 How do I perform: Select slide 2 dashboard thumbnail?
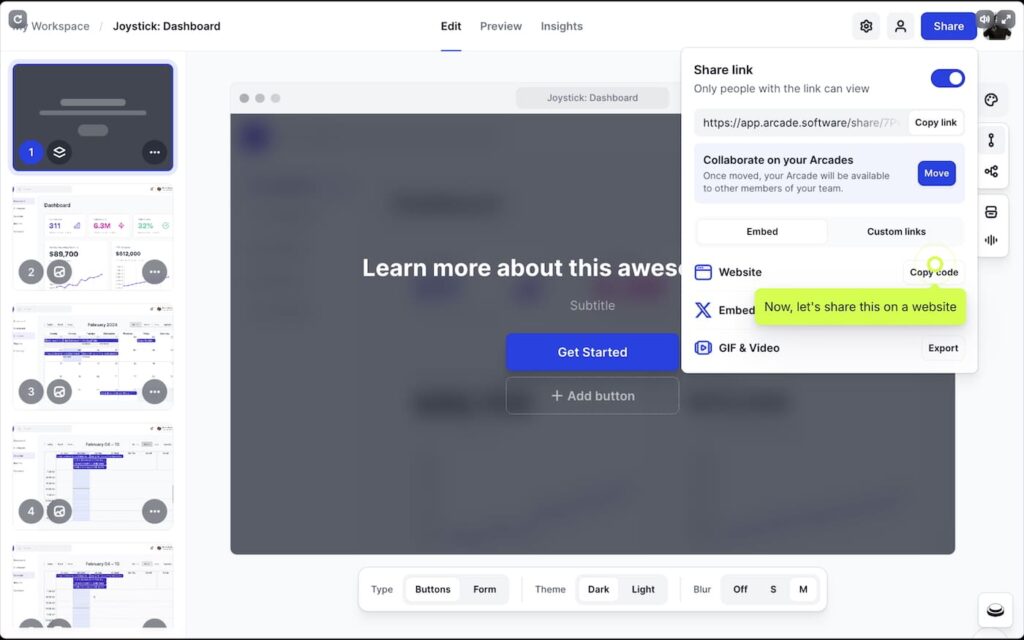coord(93,236)
